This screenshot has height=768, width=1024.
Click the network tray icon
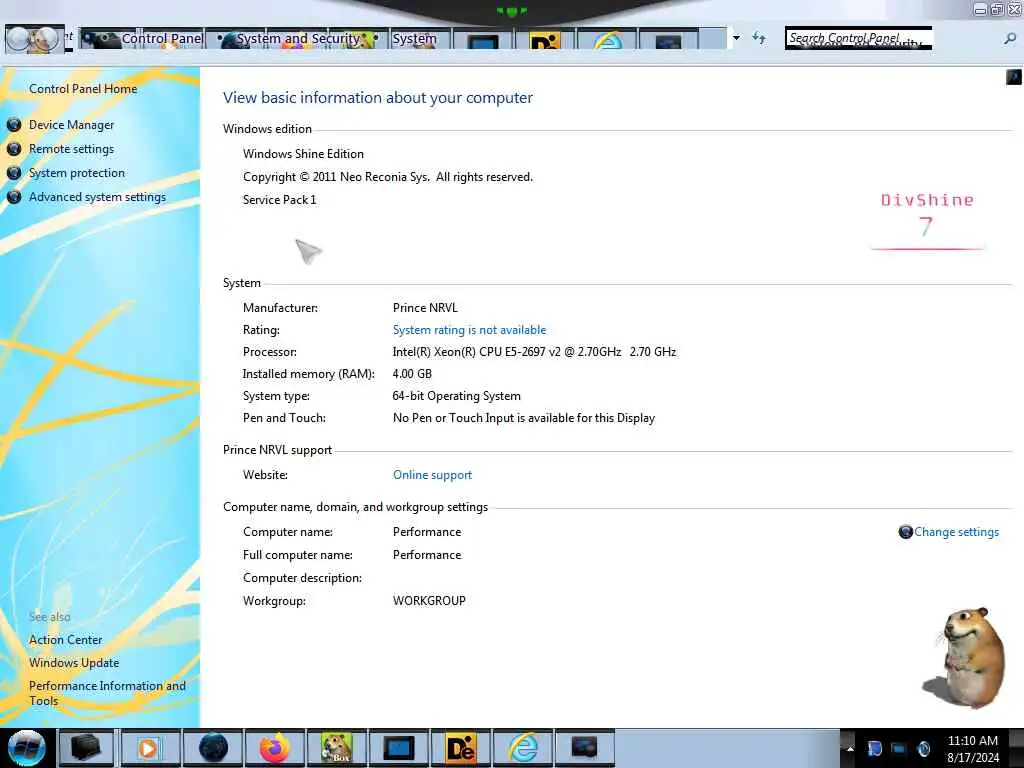[x=899, y=748]
